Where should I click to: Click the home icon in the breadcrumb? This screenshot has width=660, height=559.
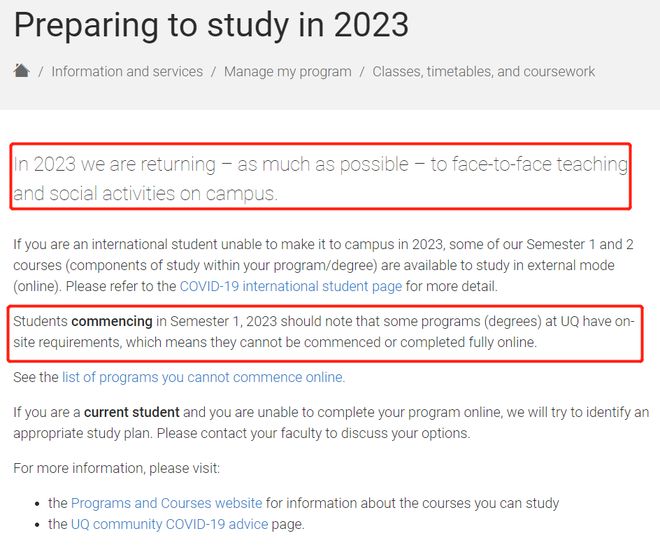(21, 70)
